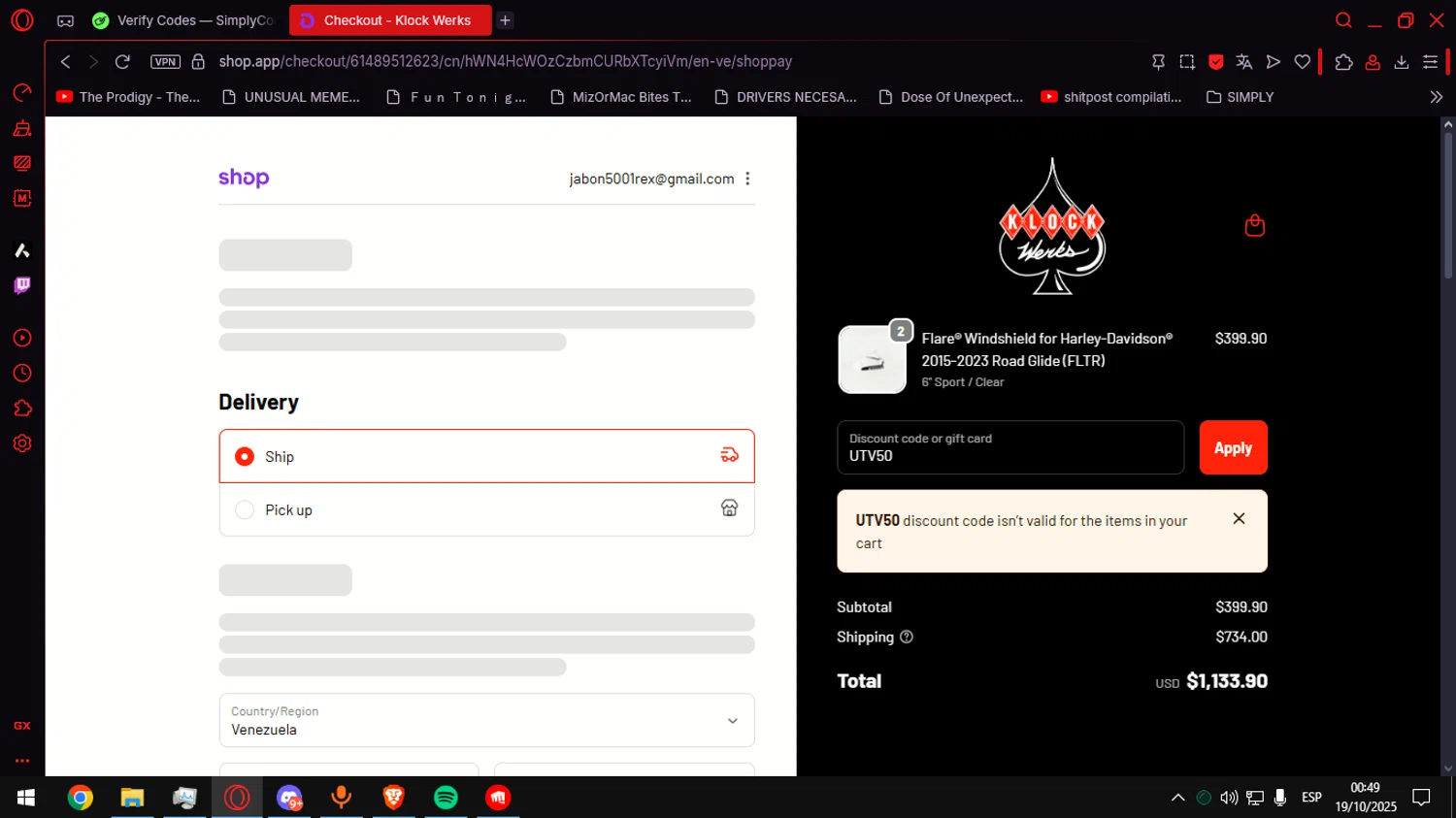This screenshot has width=1456, height=818.
Task: Open the extensions cube icon
Action: (1343, 61)
